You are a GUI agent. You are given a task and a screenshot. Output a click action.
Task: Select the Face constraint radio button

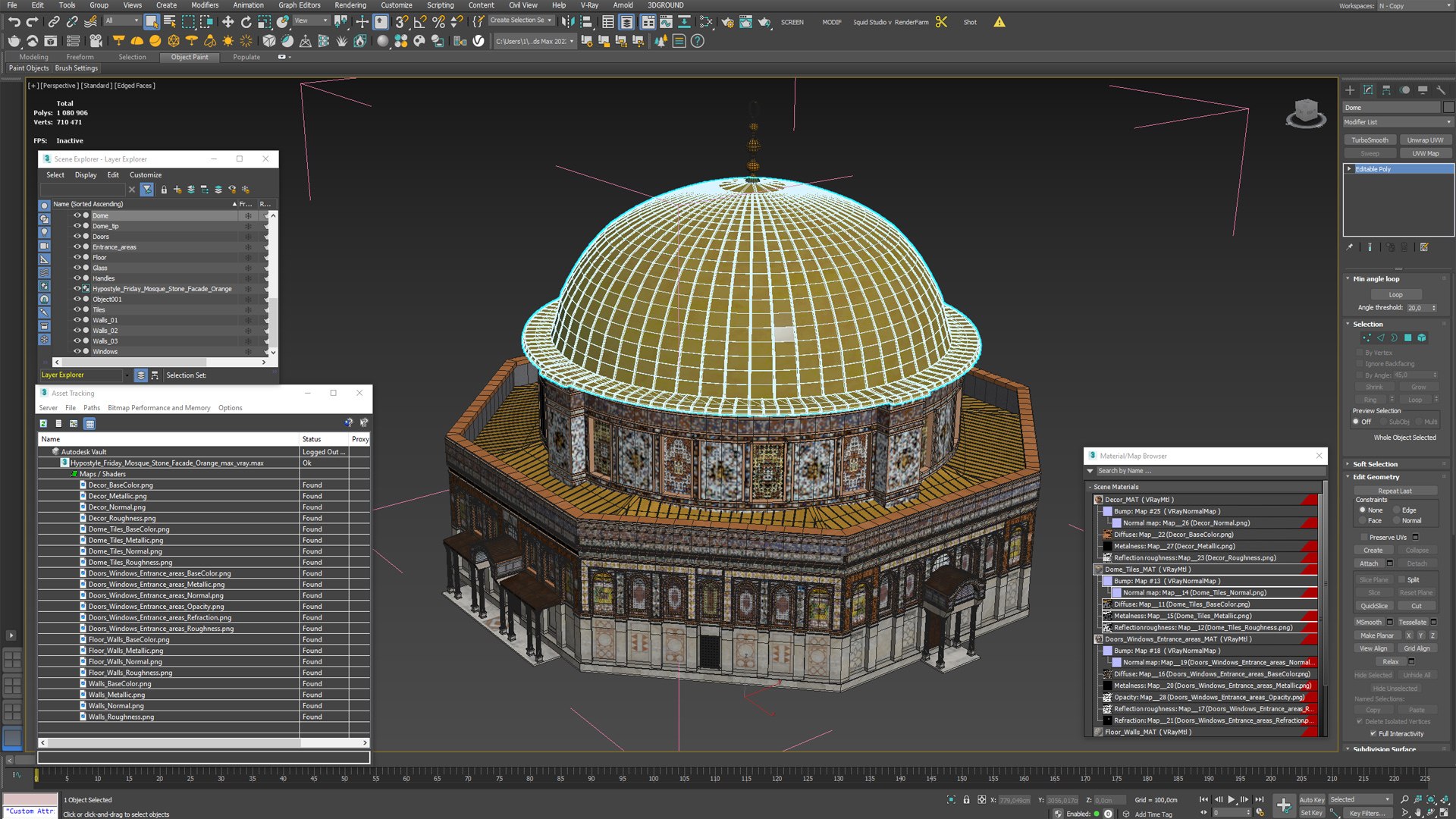click(x=1363, y=521)
